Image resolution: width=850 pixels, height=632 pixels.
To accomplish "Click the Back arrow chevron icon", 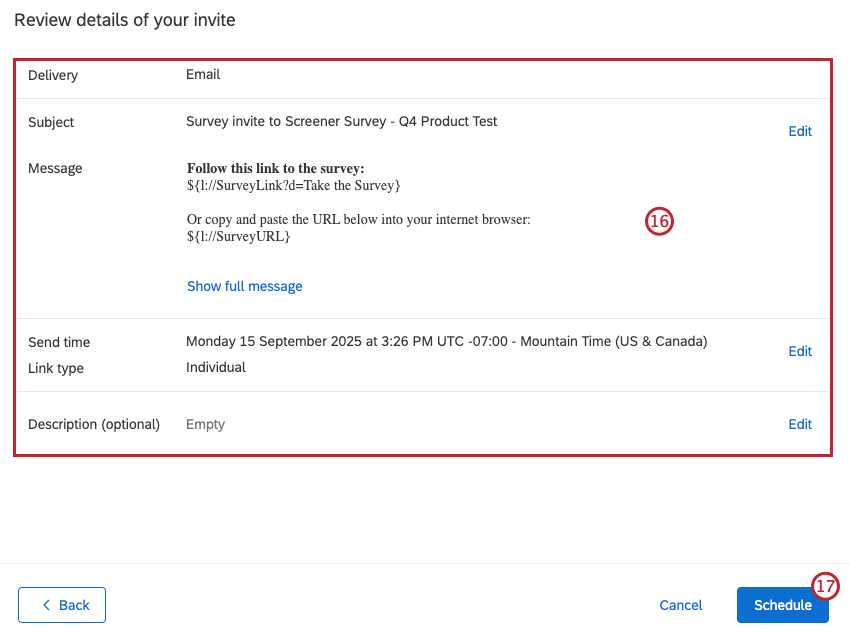I will coord(46,605).
